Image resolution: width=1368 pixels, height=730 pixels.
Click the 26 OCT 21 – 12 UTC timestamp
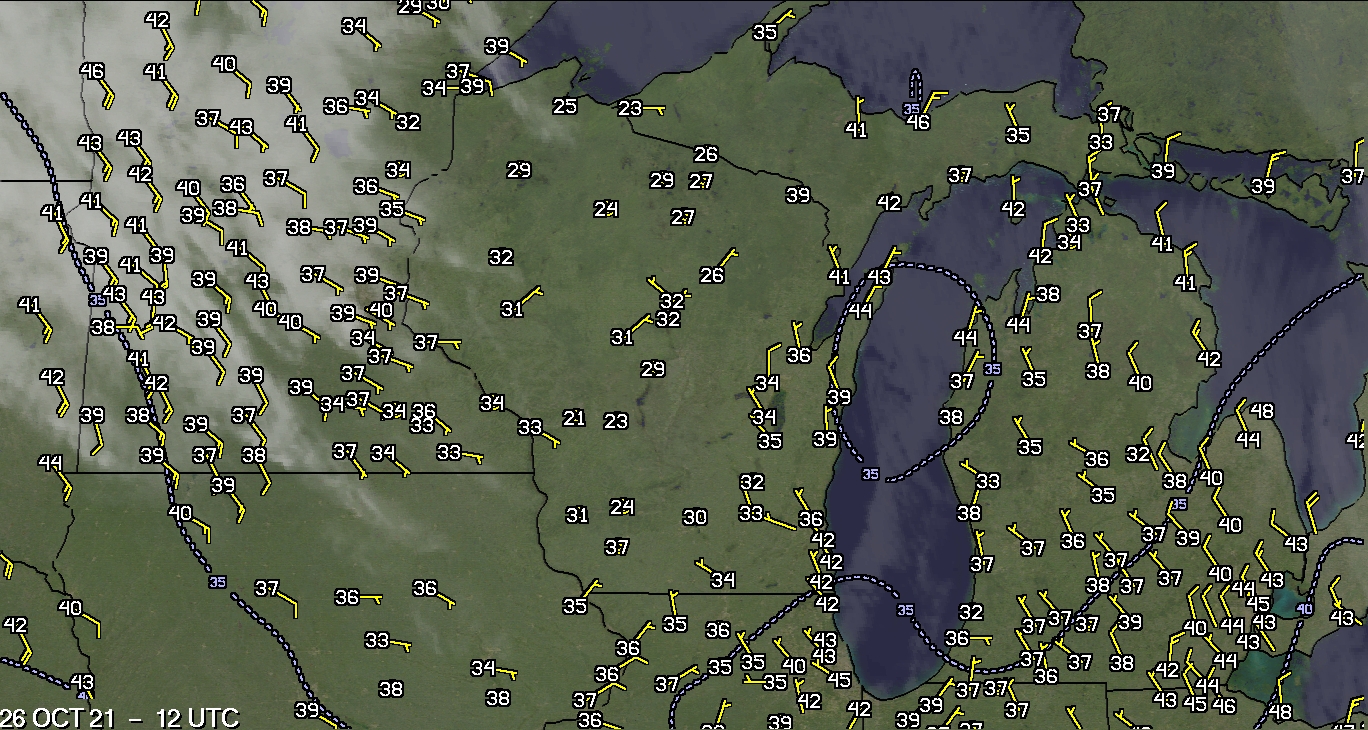[120, 717]
